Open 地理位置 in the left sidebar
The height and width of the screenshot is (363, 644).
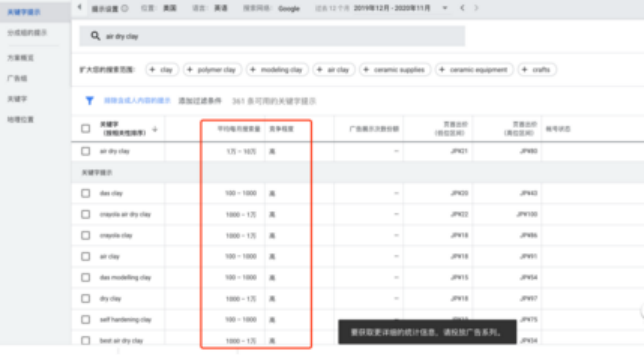click(21, 119)
